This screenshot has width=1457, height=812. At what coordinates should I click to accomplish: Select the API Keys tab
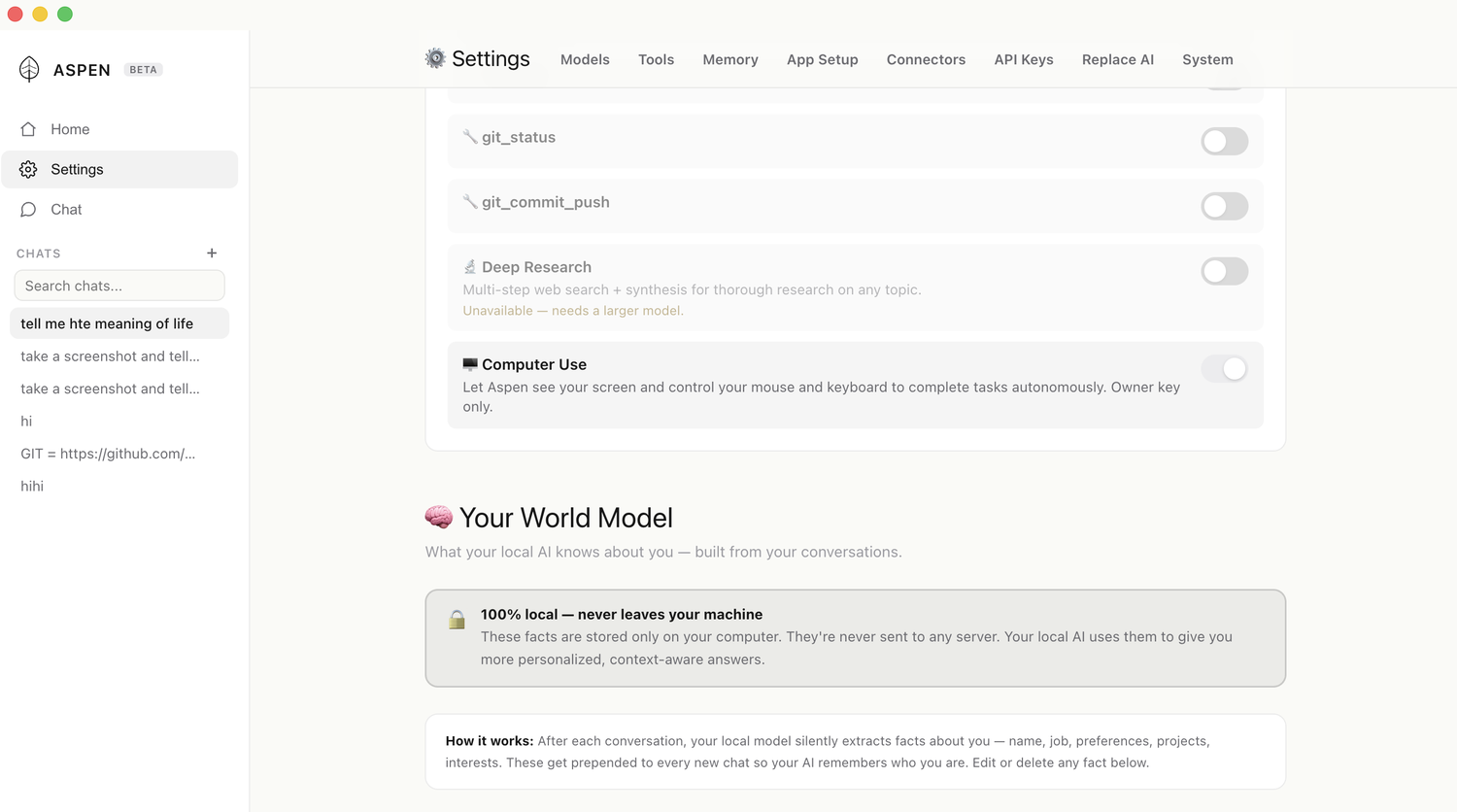click(1024, 59)
